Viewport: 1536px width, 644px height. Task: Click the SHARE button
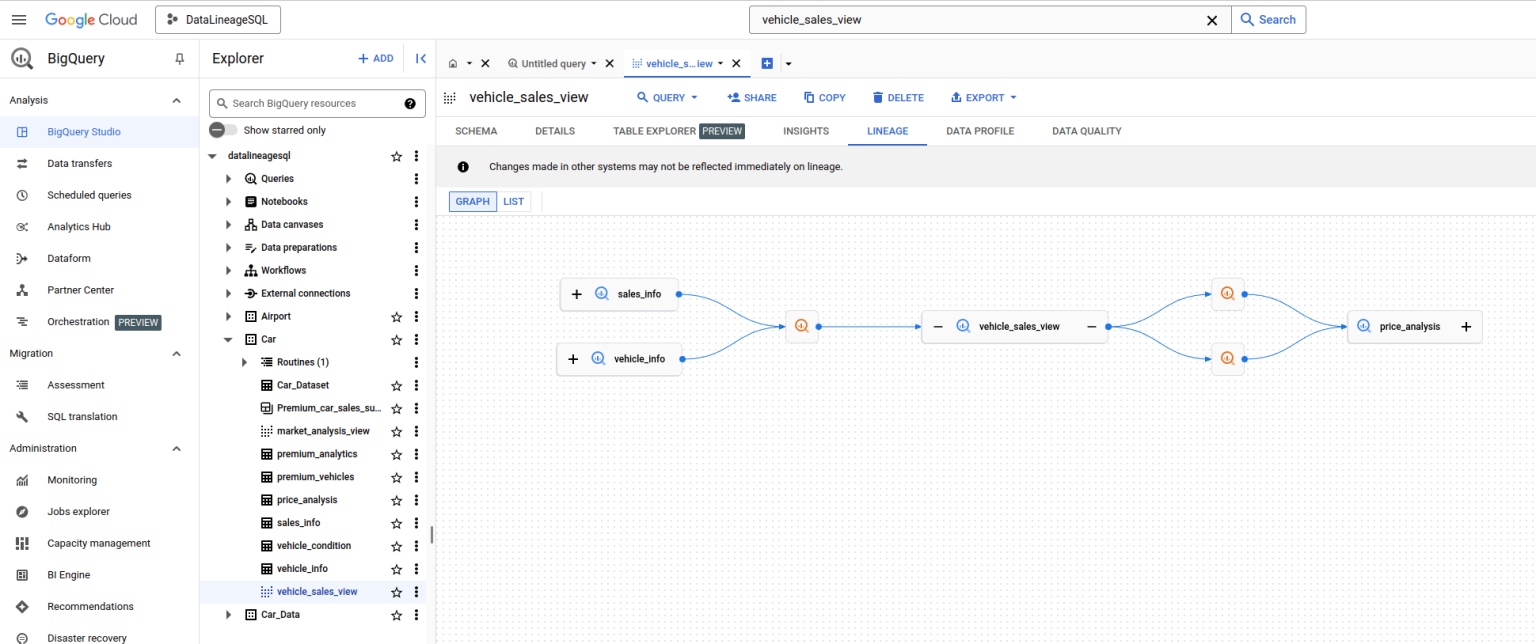pyautogui.click(x=752, y=97)
